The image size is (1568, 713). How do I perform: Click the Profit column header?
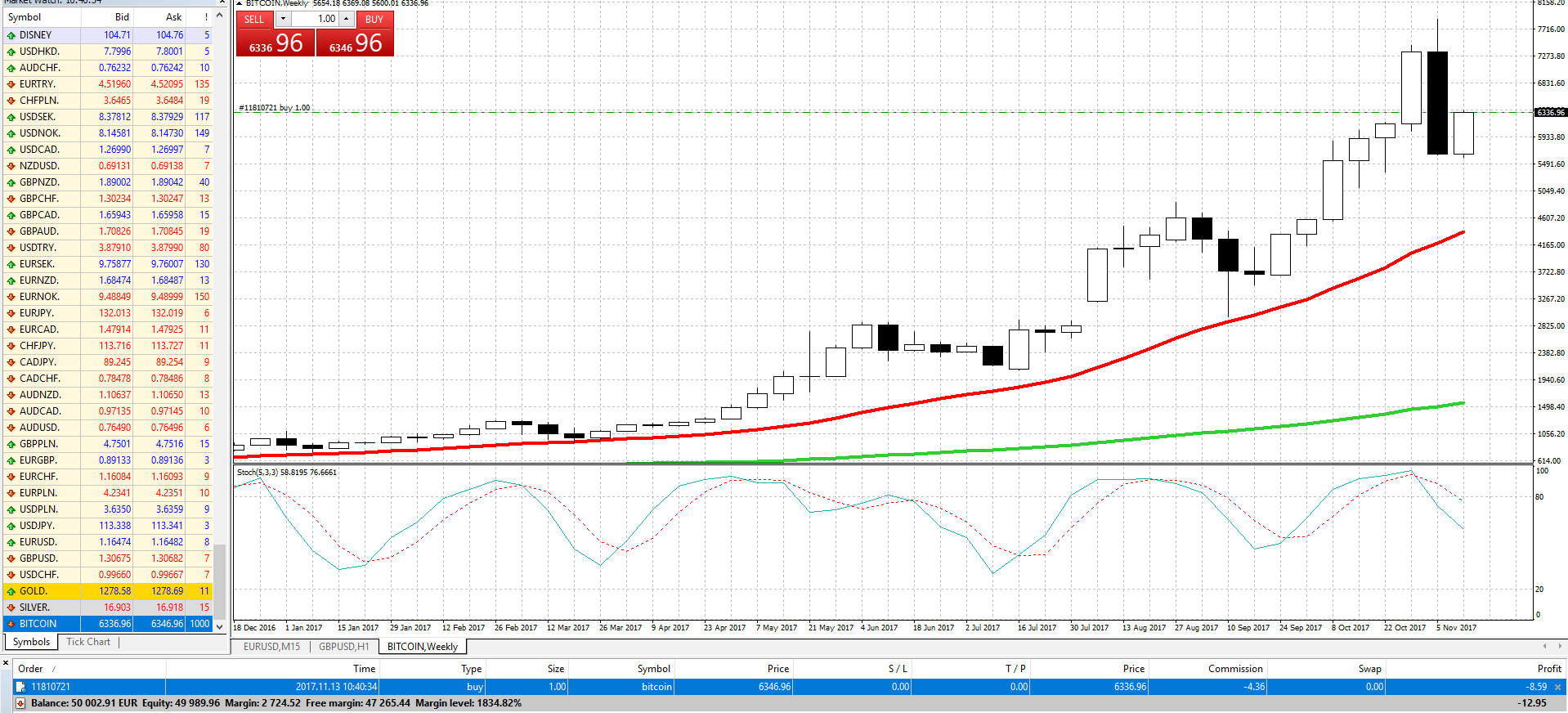[x=1475, y=669]
